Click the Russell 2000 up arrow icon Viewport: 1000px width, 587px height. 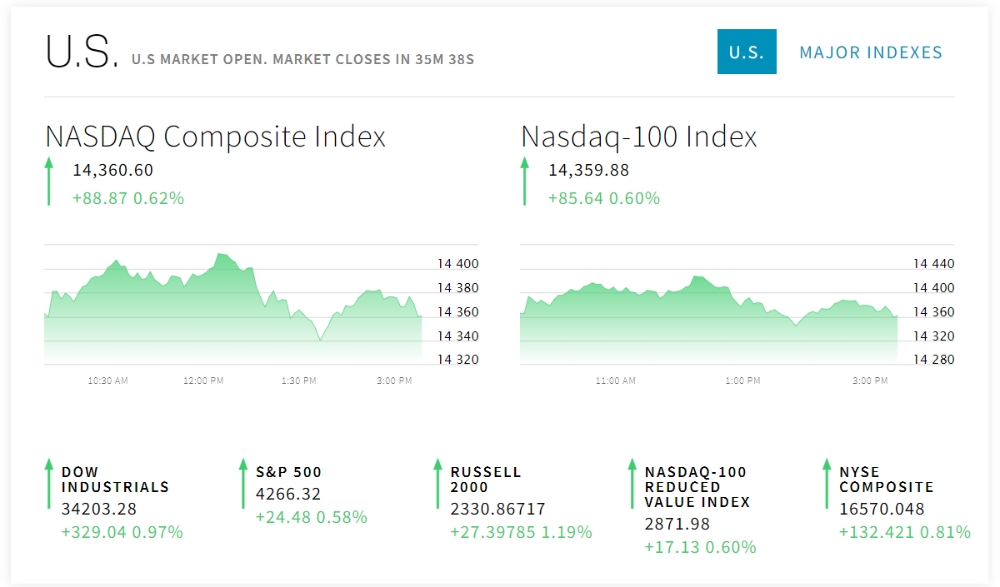[x=437, y=484]
